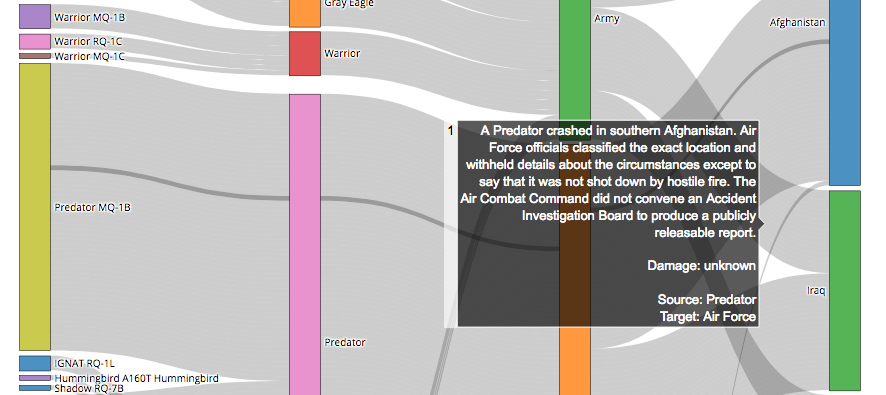Click the orange Air Force node below tooltip
Viewport: 886px width, 395px height.
point(575,361)
